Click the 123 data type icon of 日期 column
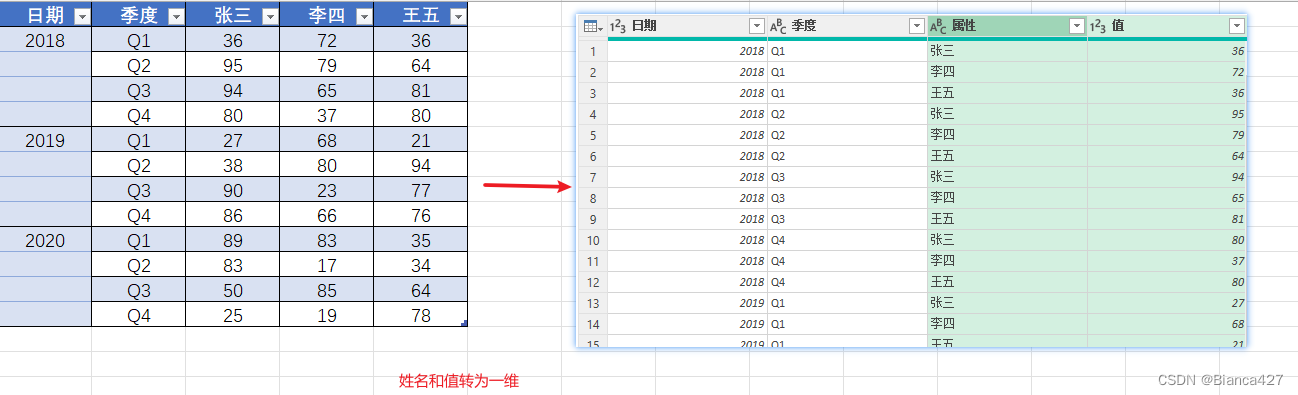The image size is (1298, 395). coord(617,26)
